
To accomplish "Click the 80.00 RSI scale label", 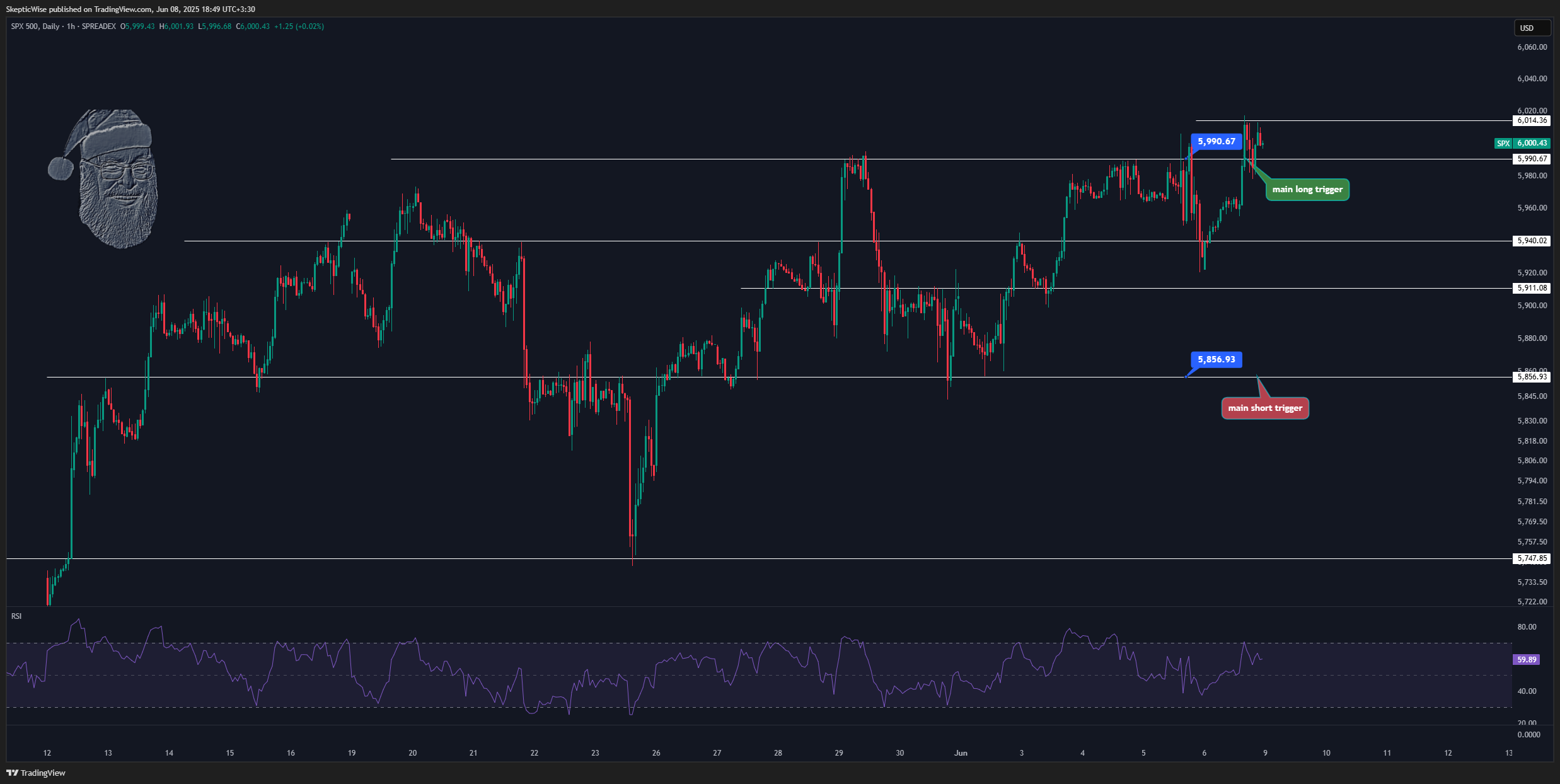I will coord(1527,627).
